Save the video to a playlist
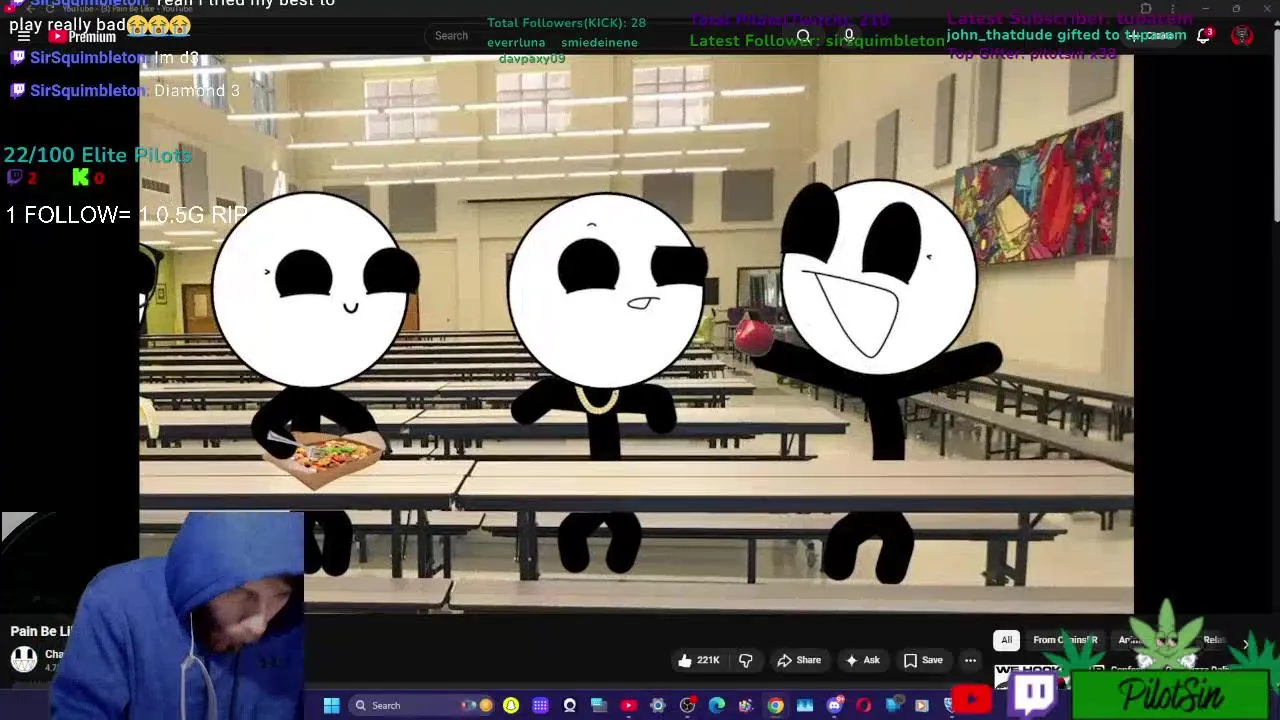 [x=923, y=660]
